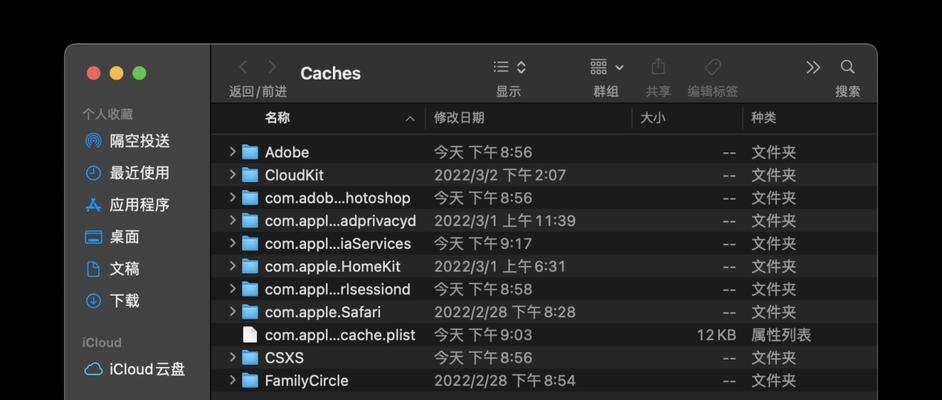942x400 pixels.
Task: Click file name com.appl...rlsessiond
Action: pyautogui.click(x=338, y=289)
